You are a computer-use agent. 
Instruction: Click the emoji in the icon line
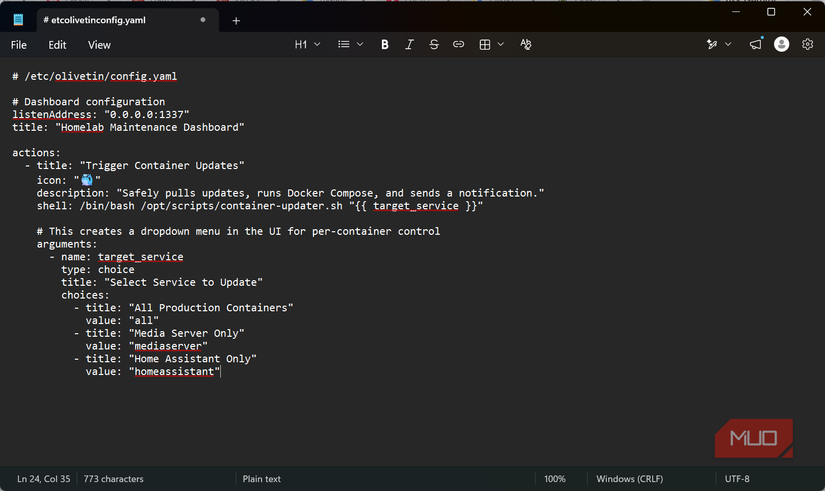[87, 180]
